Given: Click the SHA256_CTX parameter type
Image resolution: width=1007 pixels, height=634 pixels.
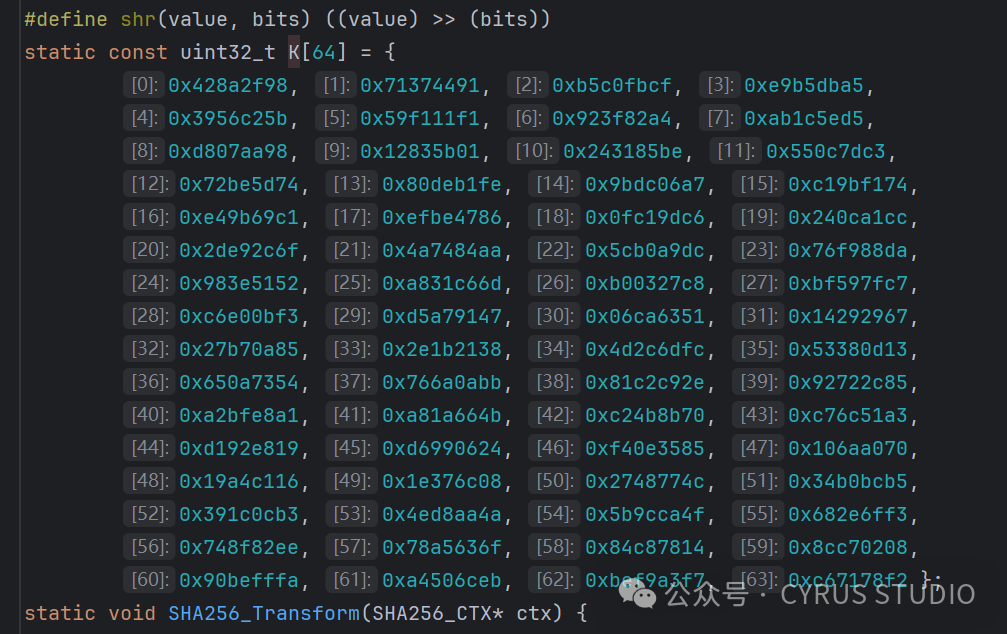Looking at the screenshot, I should 434,614.
